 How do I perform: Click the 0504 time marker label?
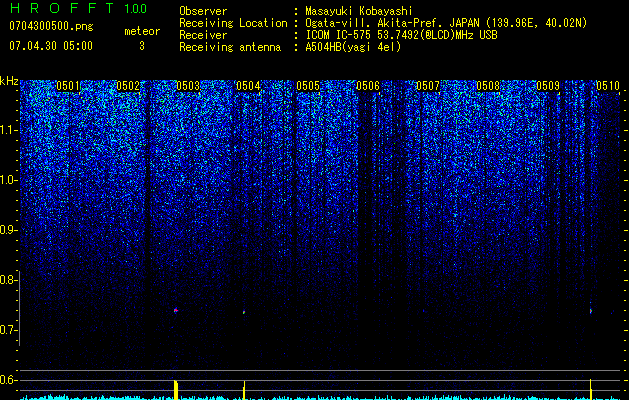click(248, 86)
